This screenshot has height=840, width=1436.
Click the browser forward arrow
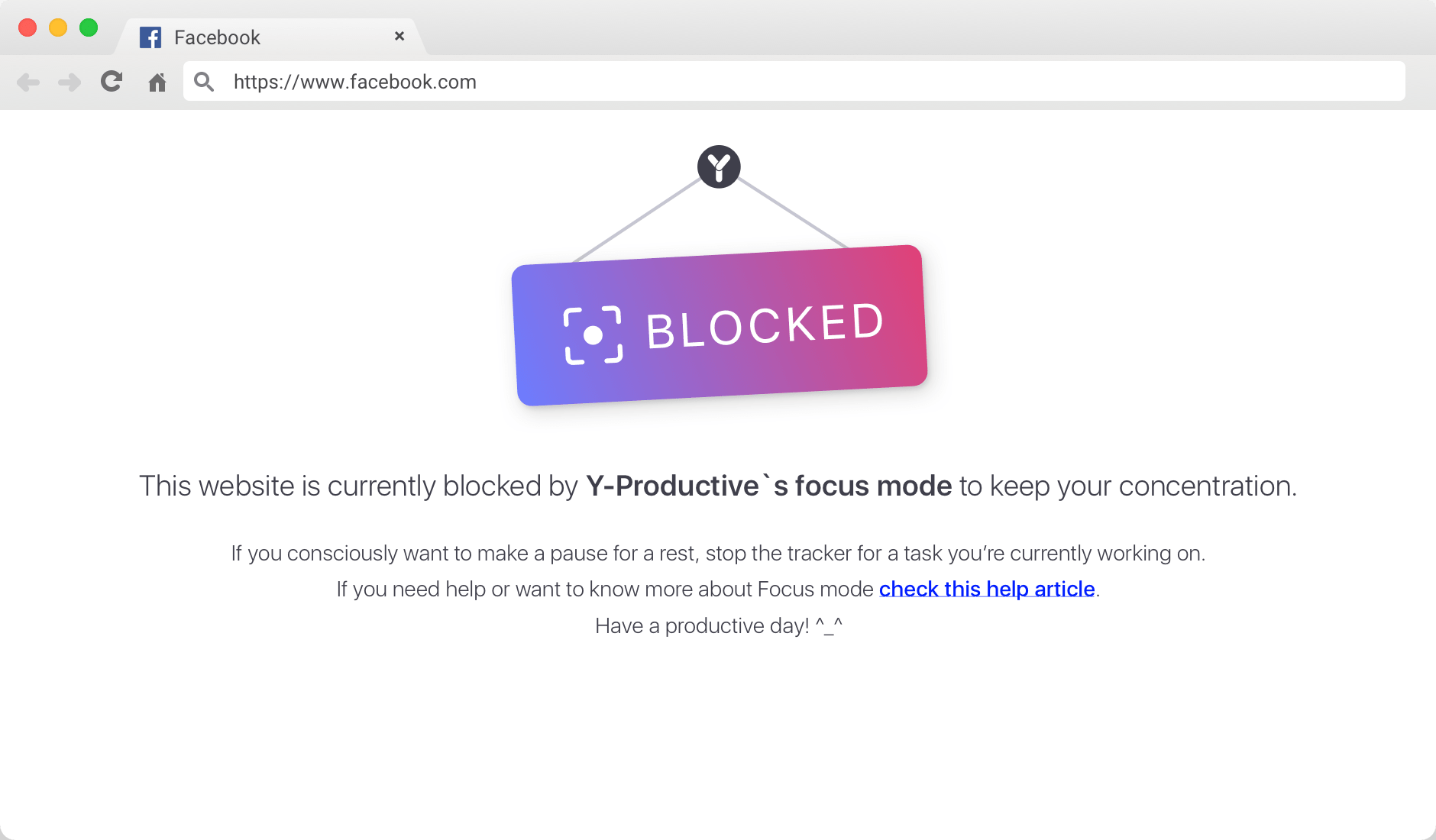click(70, 82)
